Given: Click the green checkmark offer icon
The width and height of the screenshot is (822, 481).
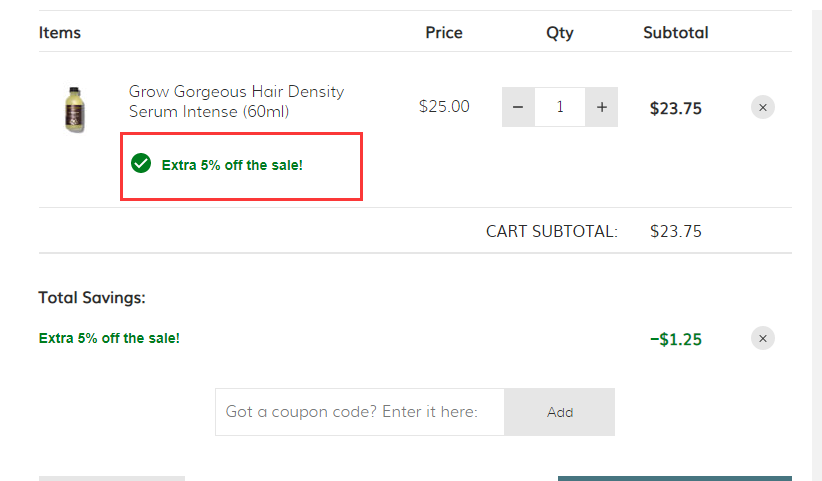Looking at the screenshot, I should pyautogui.click(x=141, y=163).
